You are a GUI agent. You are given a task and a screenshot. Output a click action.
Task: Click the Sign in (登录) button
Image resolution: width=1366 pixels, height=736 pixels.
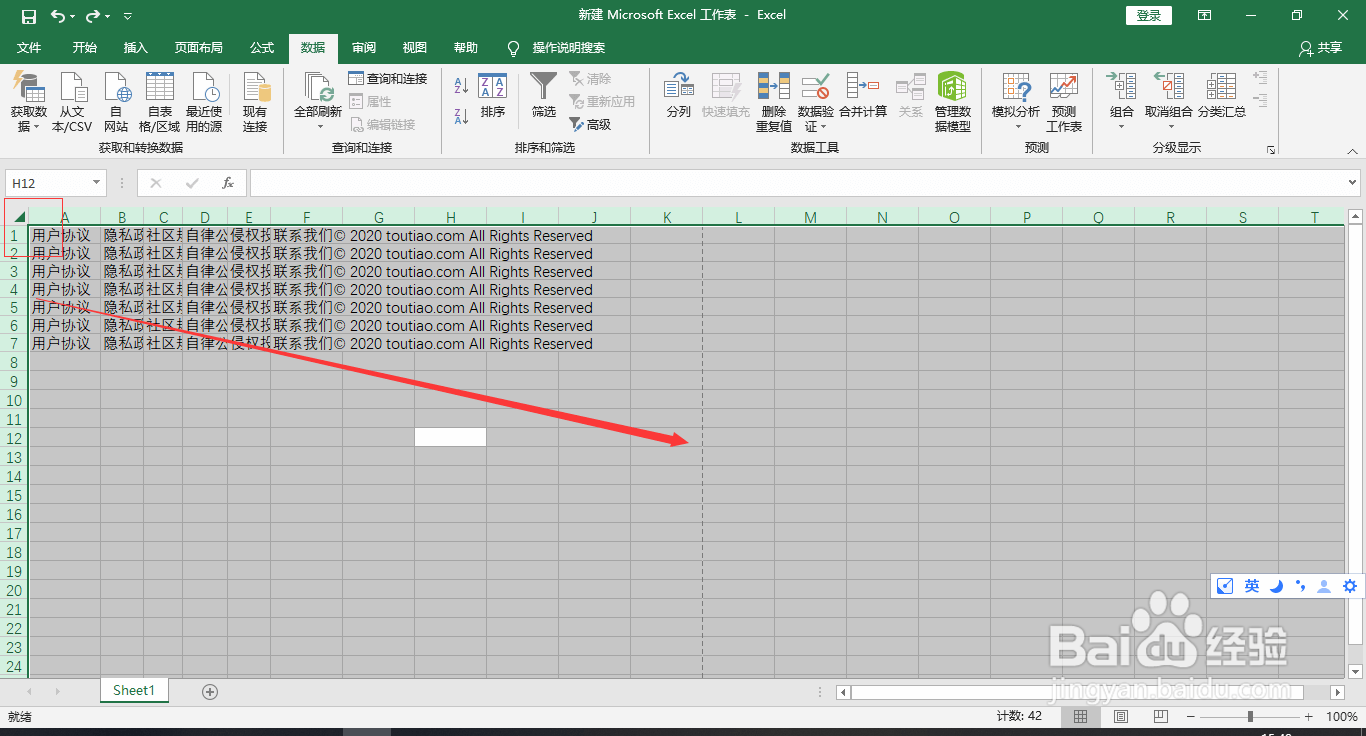(1149, 15)
